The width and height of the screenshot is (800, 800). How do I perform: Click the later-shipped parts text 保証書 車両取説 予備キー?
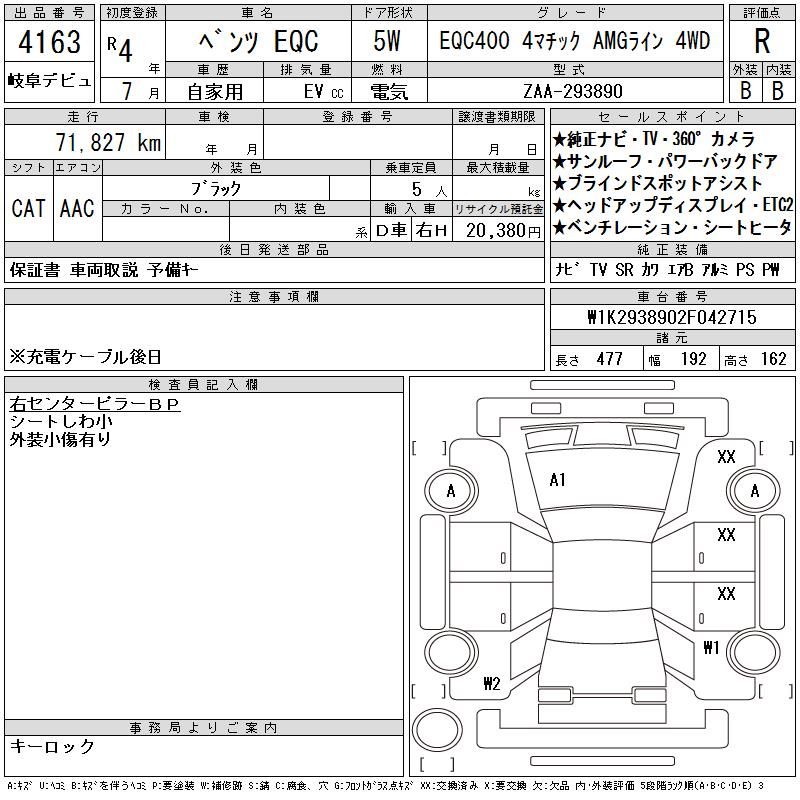(104, 270)
